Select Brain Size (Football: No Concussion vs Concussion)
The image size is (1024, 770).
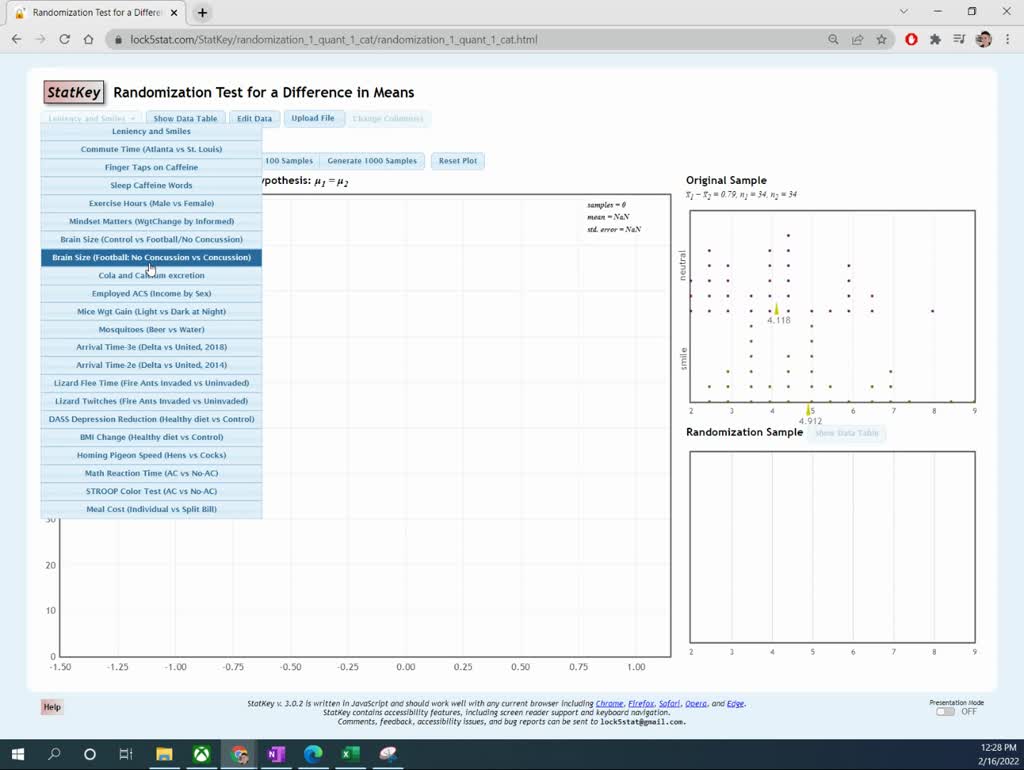click(x=152, y=257)
